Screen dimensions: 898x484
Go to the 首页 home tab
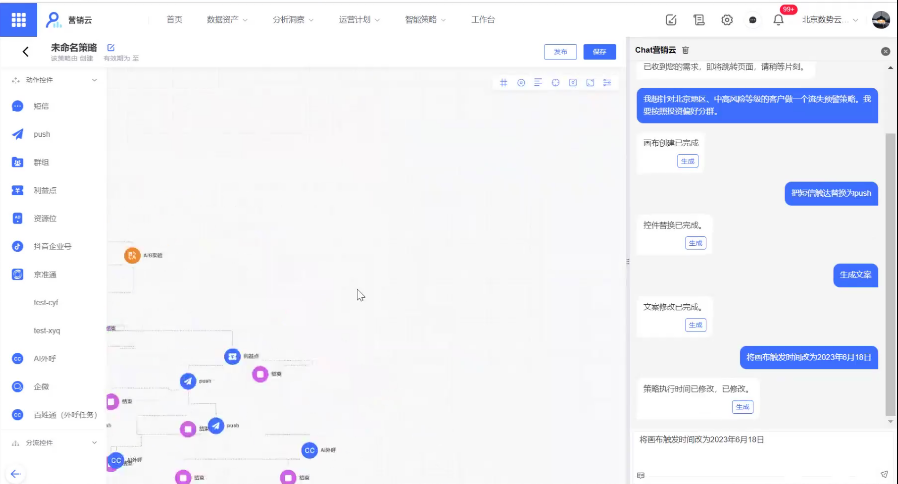(x=174, y=19)
